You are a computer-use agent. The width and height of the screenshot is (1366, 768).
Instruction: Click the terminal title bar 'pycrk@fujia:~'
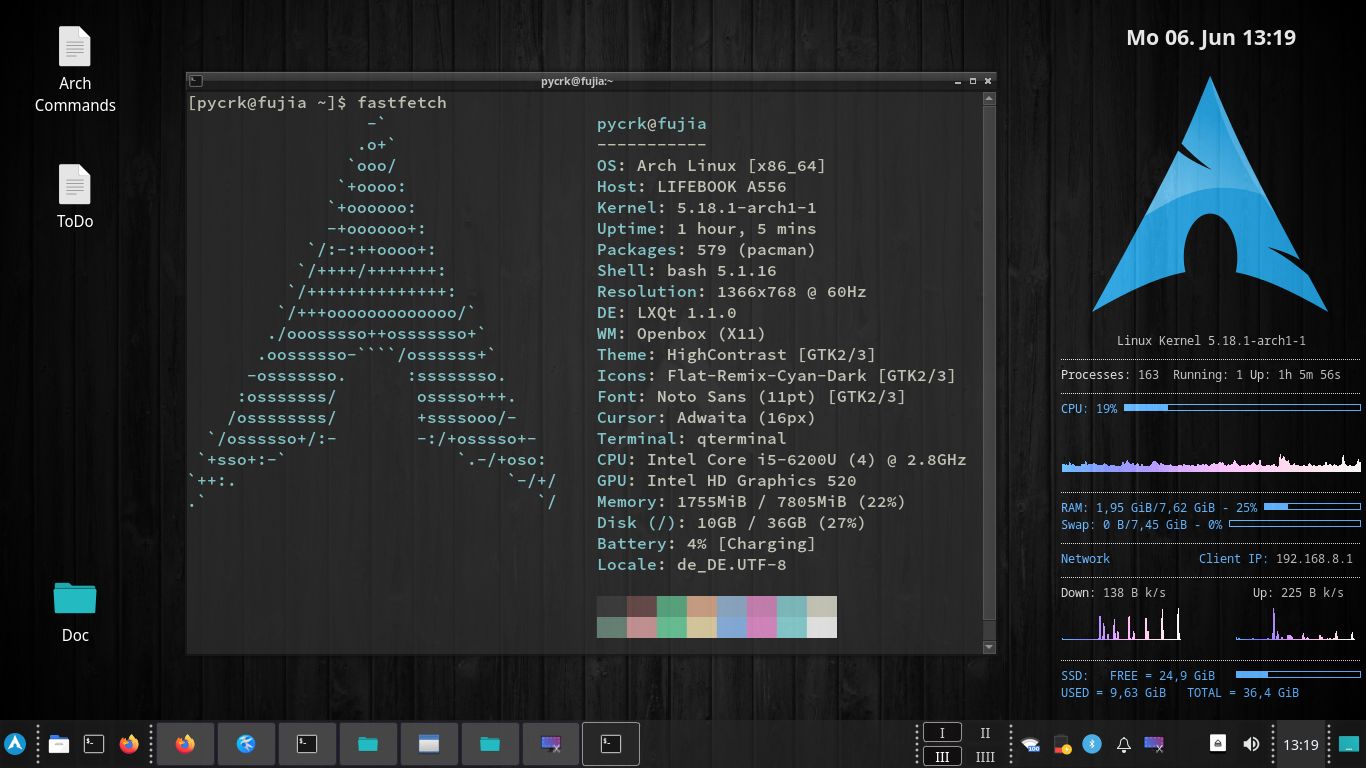click(x=577, y=81)
